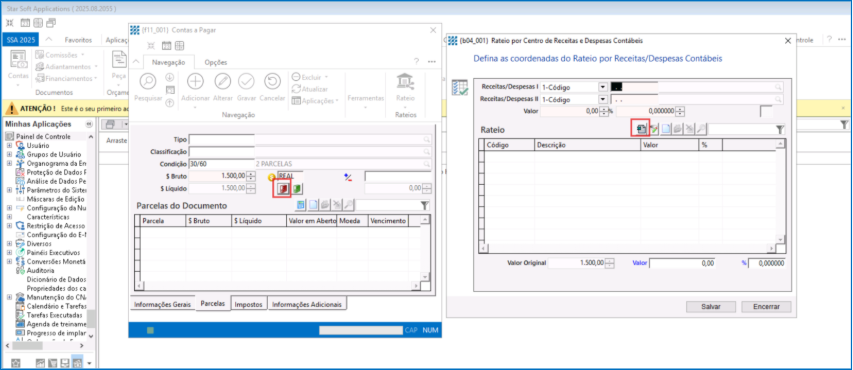The image size is (853, 370).
Task: Click the SSA 2025 button
Action: click(20, 40)
